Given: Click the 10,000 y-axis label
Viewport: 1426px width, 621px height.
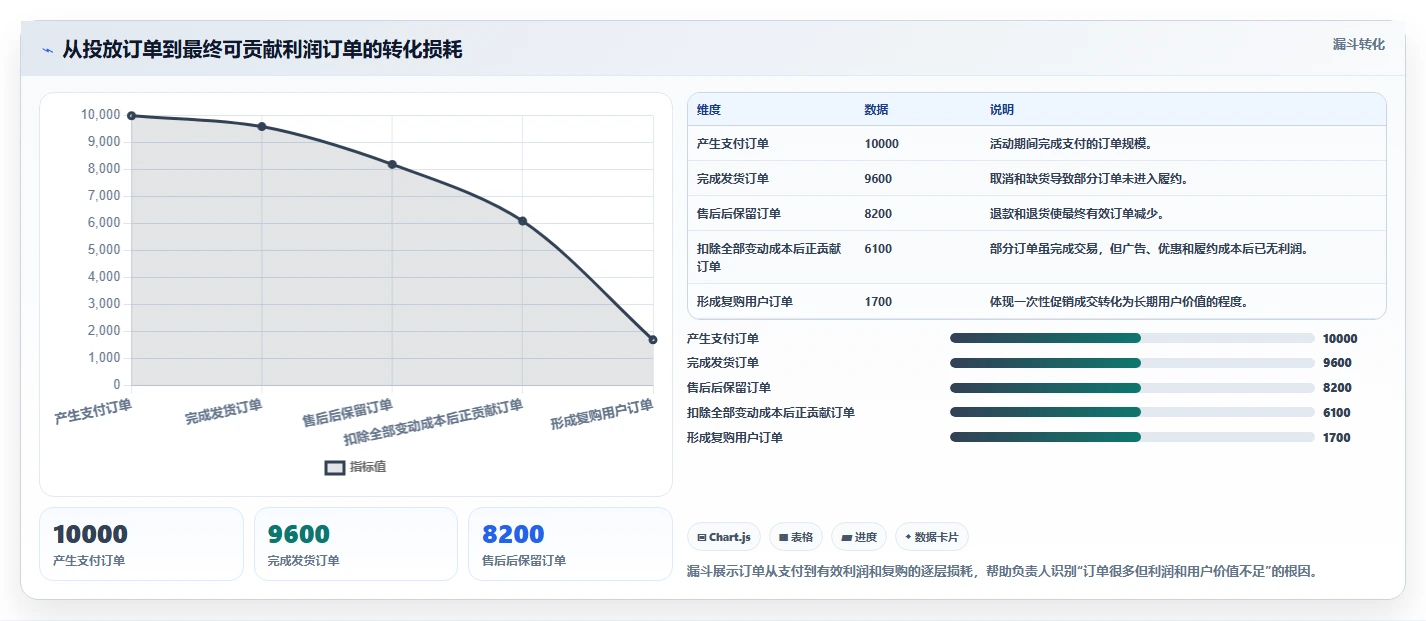Looking at the screenshot, I should pyautogui.click(x=100, y=115).
